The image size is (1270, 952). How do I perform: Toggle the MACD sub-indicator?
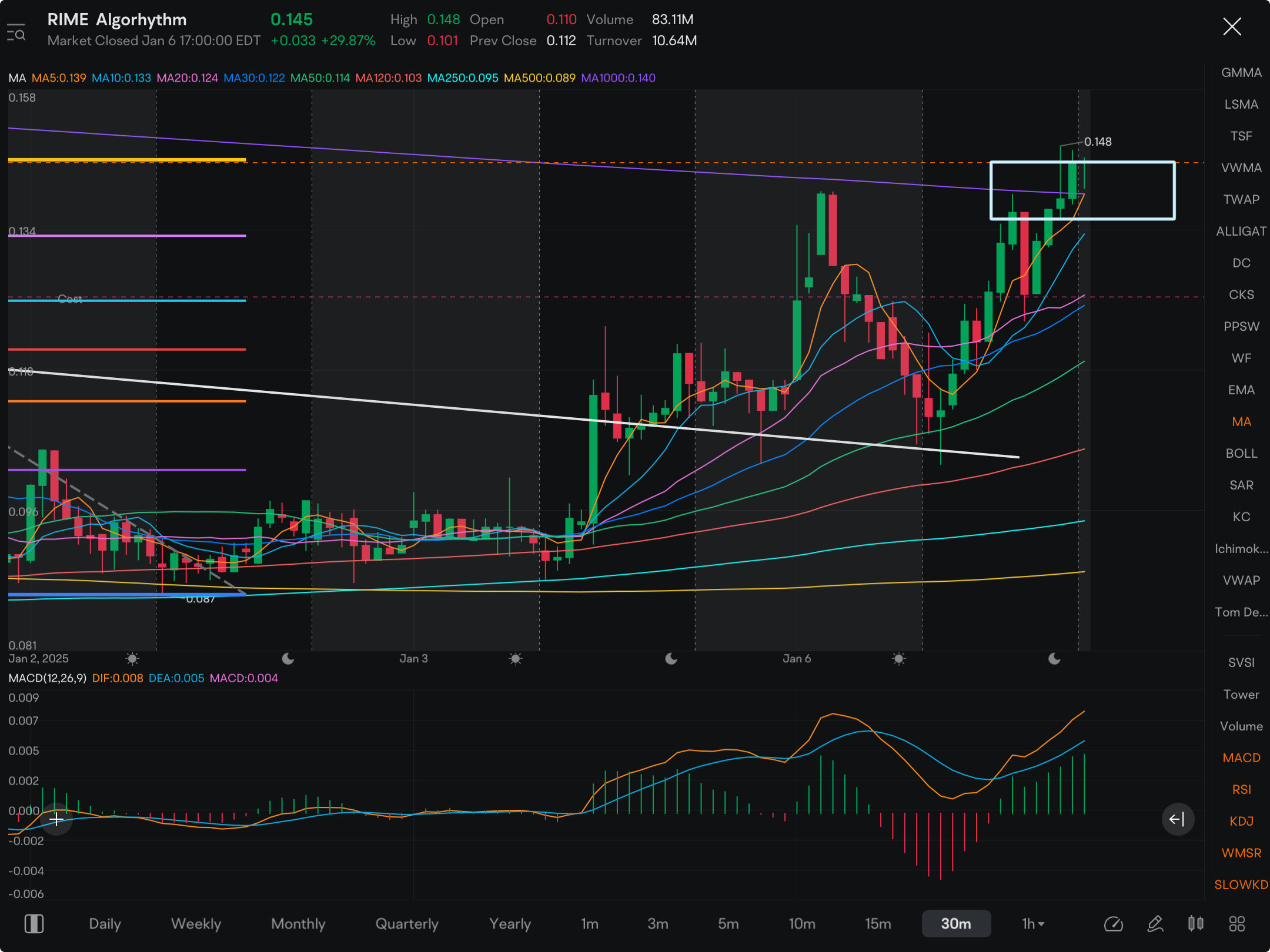coord(1241,758)
